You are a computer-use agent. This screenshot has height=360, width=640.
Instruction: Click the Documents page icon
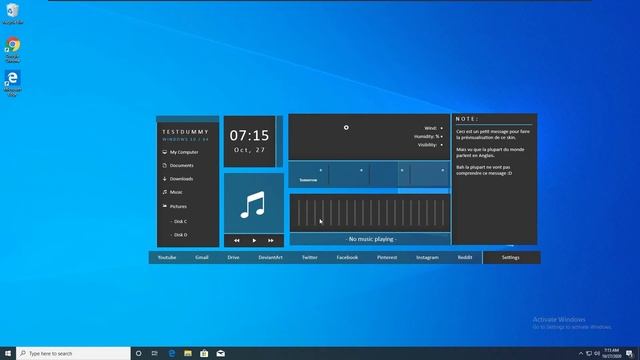click(164, 166)
